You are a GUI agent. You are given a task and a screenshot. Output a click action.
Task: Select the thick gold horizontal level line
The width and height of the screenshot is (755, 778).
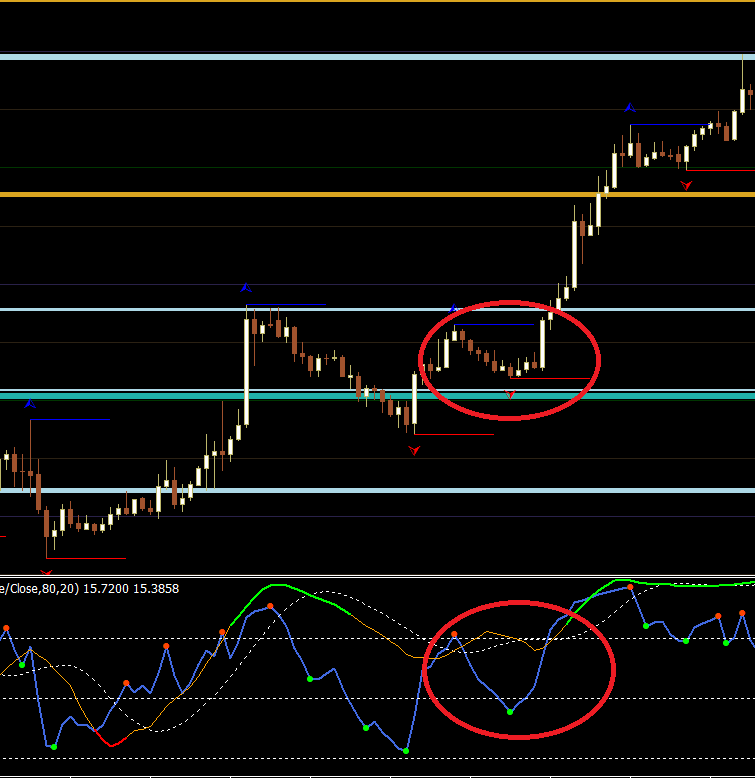pos(378,194)
